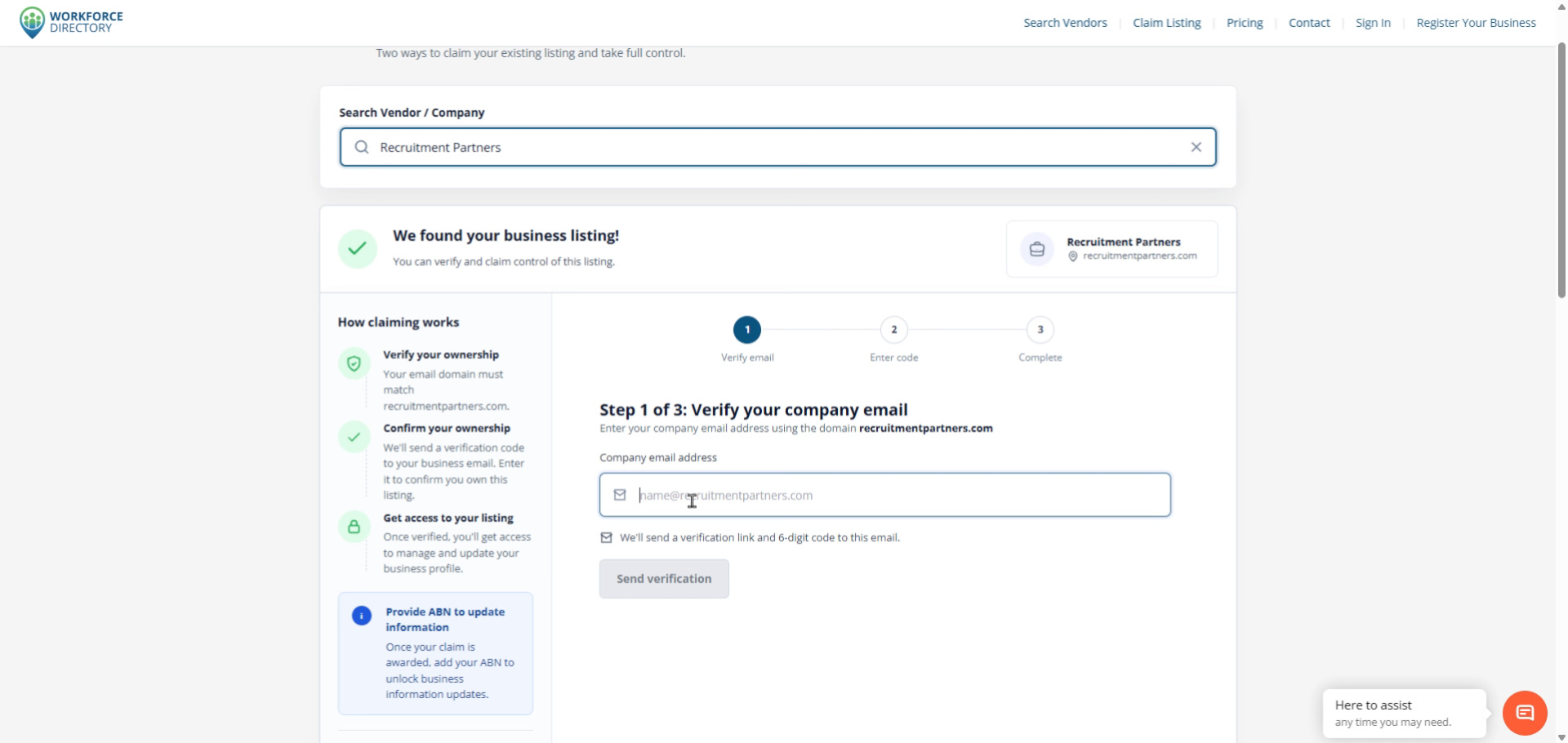Click the envelope icon beside verification note
The image size is (1568, 743).
click(606, 537)
